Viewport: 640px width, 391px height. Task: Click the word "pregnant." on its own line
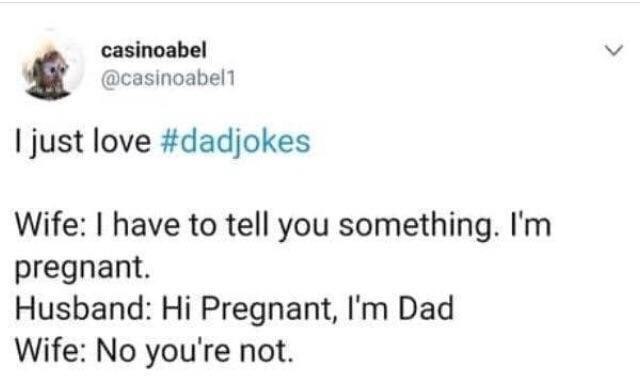click(82, 269)
